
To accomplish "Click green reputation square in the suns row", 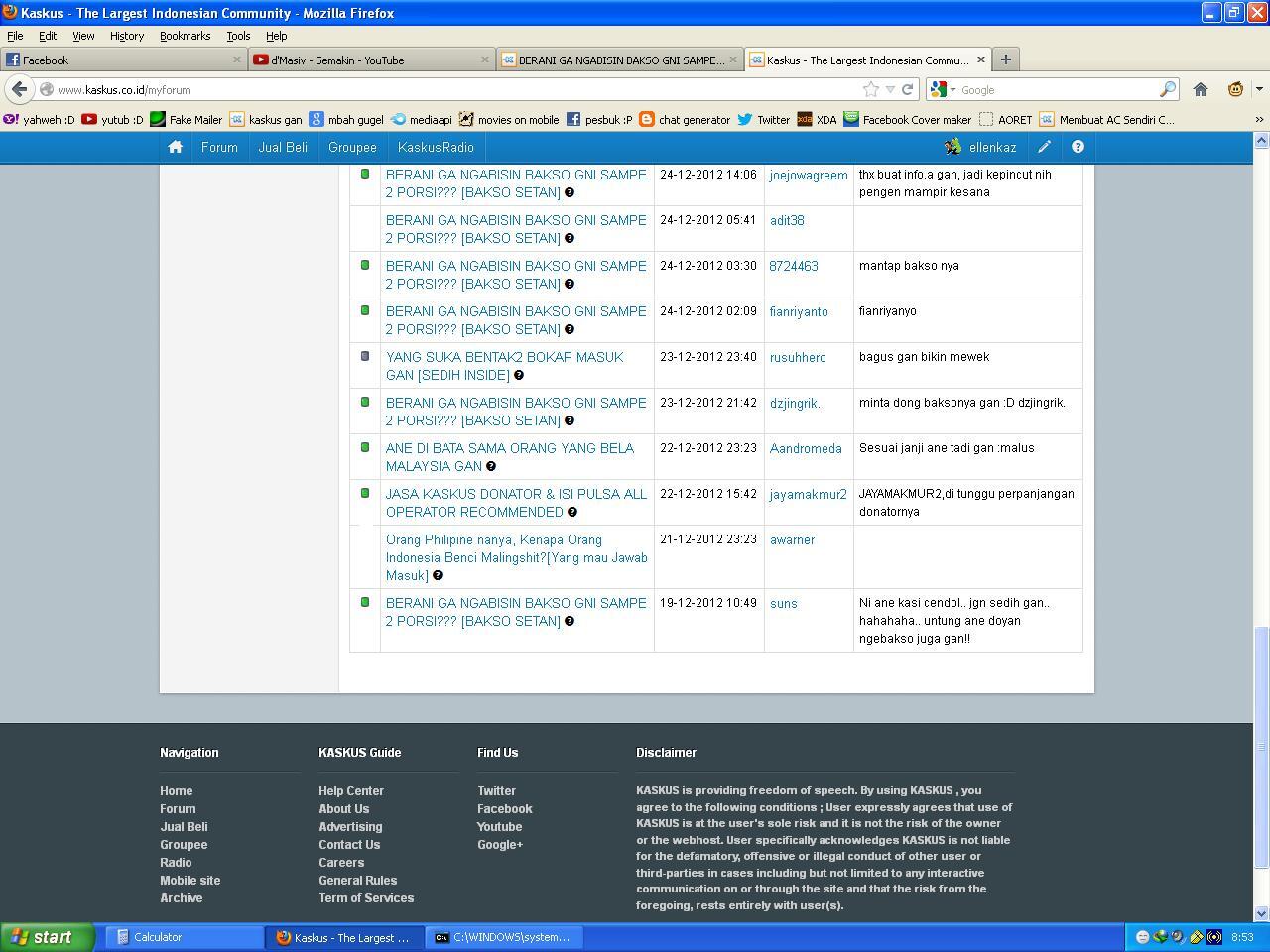I will [365, 602].
